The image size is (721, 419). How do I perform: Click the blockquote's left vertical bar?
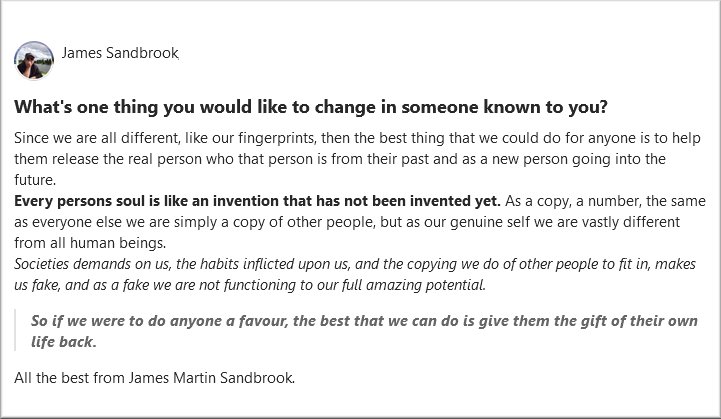pos(16,331)
